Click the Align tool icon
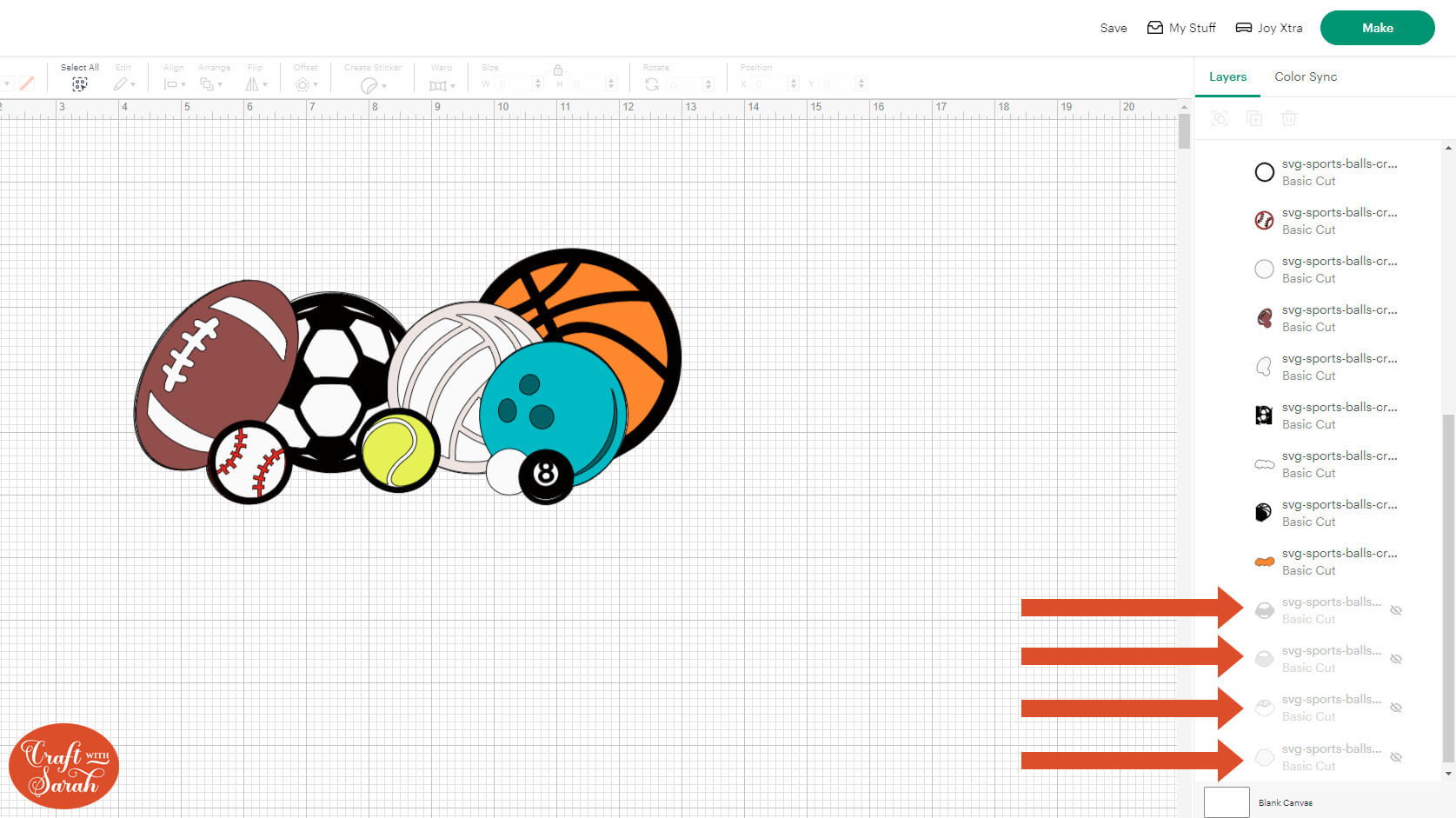 170,84
